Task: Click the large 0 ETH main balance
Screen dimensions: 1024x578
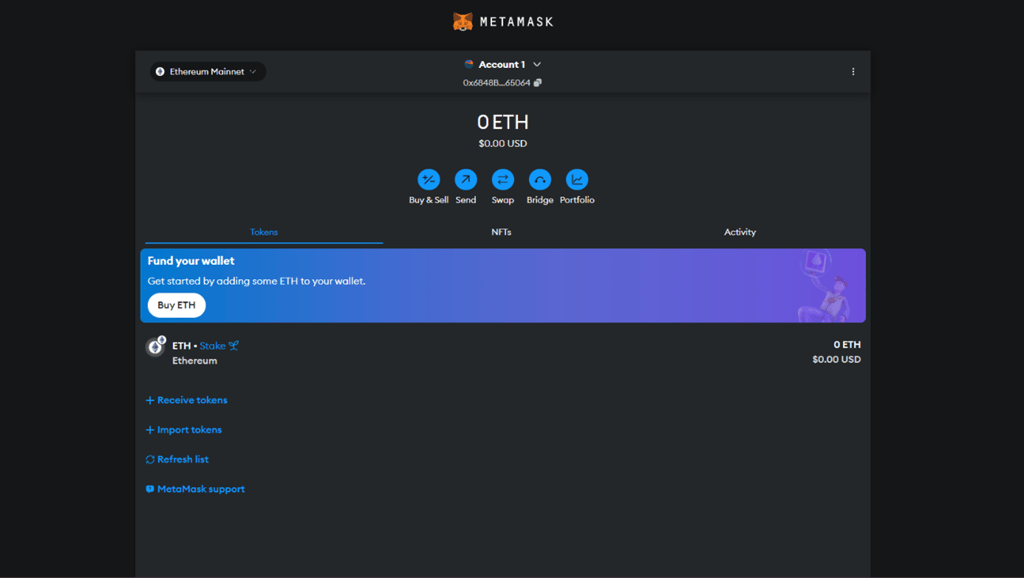Action: [503, 122]
